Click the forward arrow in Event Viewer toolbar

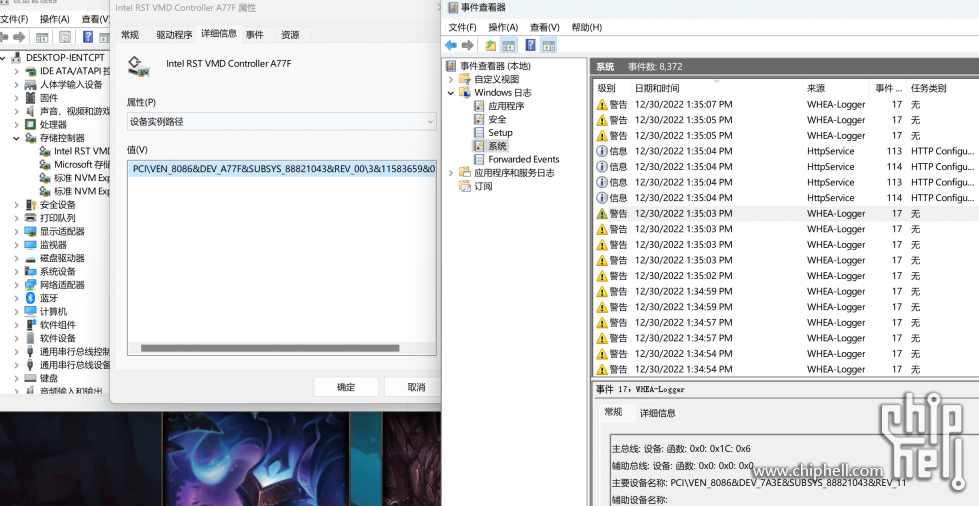point(468,45)
